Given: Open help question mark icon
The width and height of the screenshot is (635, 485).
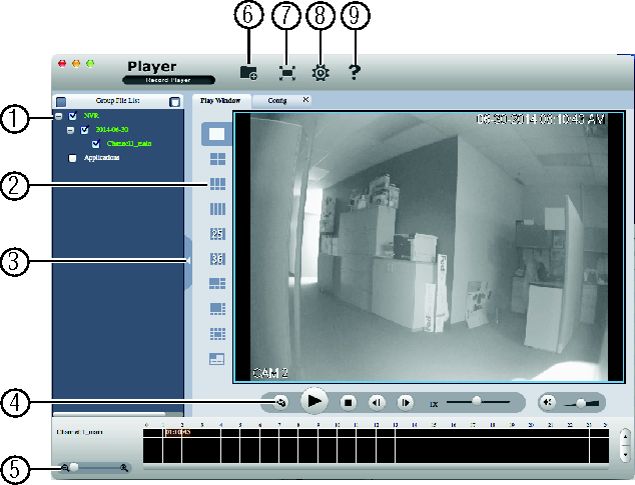Looking at the screenshot, I should coord(354,72).
